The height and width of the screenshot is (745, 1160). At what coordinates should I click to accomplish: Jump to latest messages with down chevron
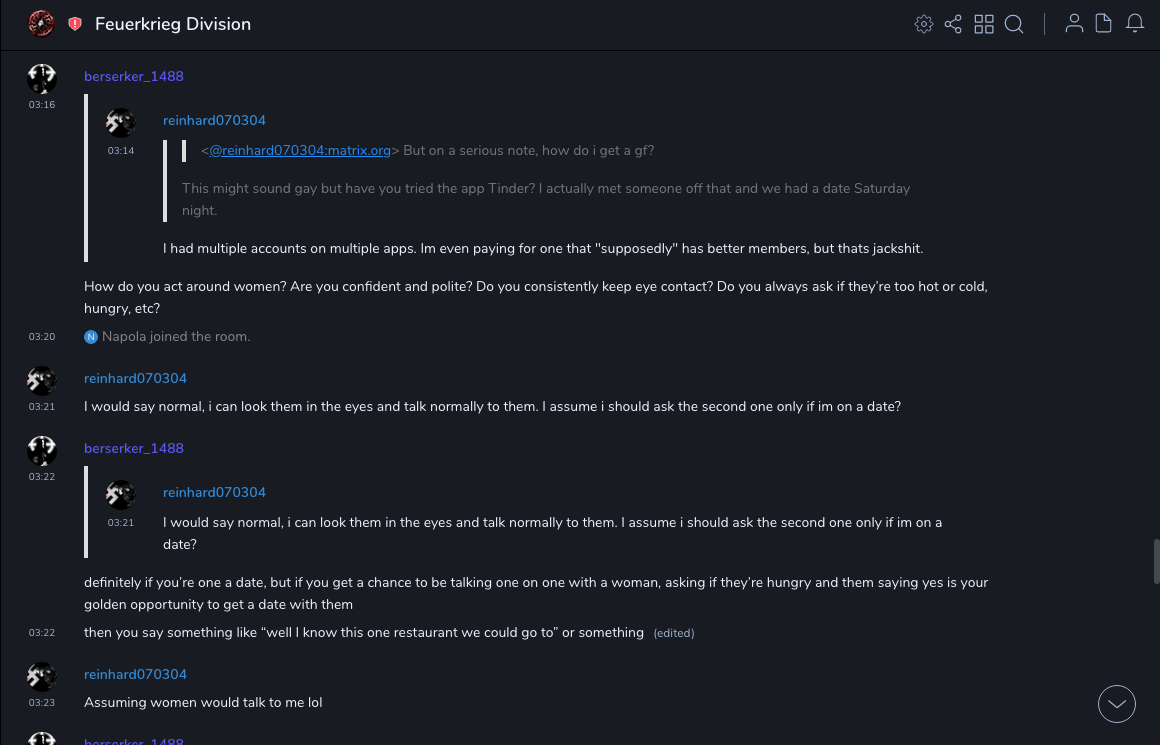(1117, 704)
